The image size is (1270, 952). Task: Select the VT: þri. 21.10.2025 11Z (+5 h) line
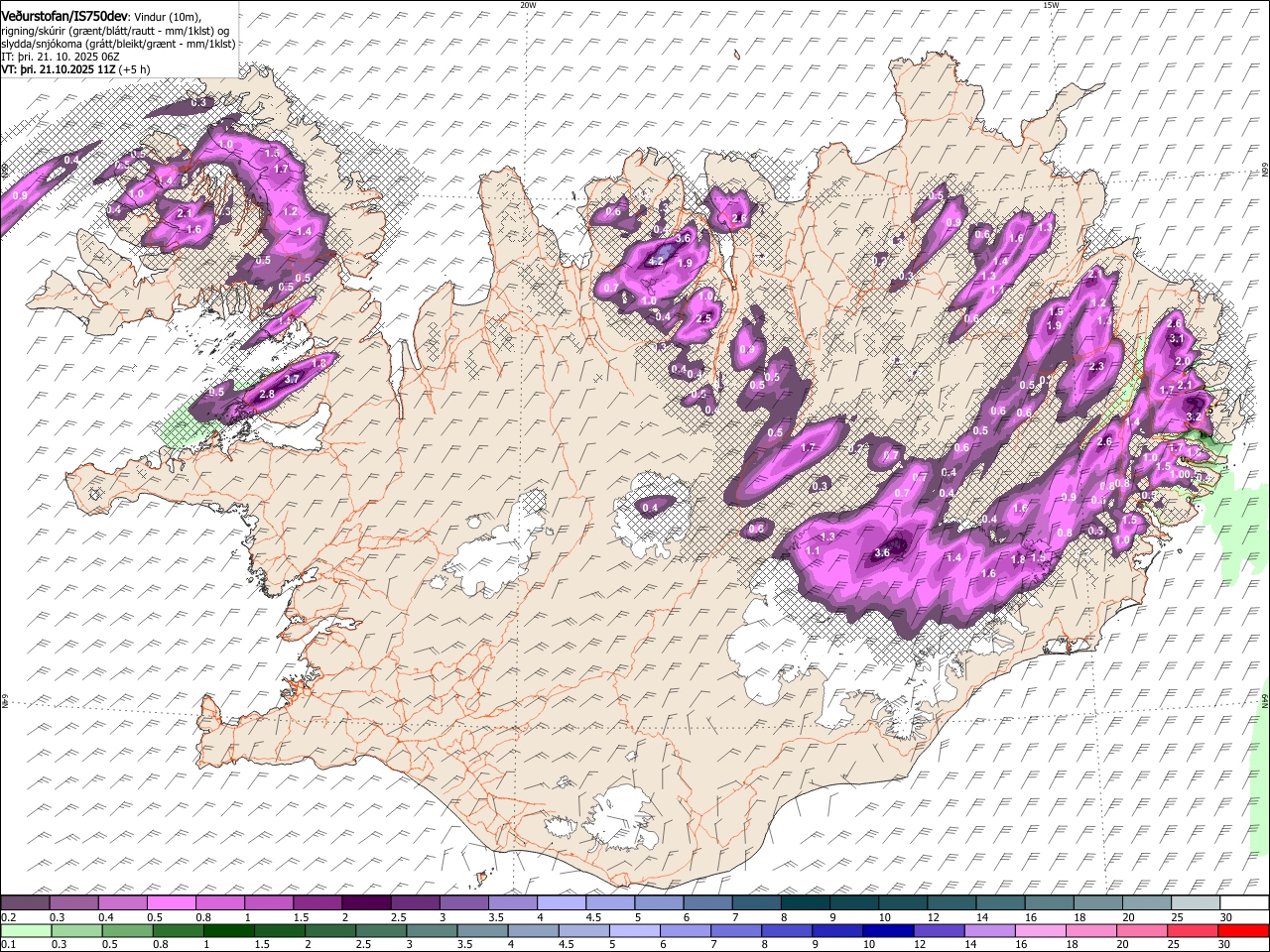[x=76, y=69]
